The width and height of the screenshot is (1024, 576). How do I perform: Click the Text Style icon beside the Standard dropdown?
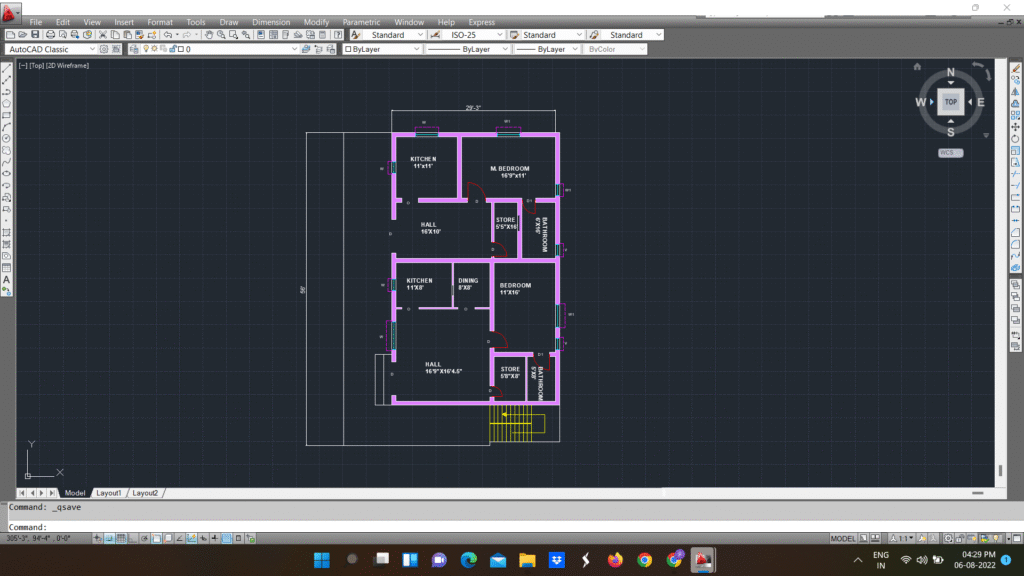356,35
